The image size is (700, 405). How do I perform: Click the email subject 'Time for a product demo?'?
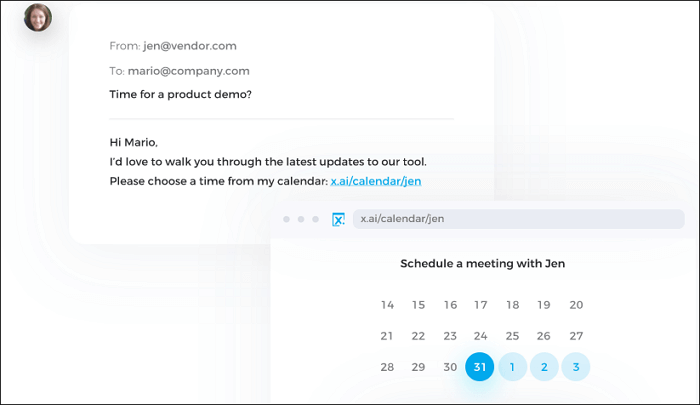coord(180,95)
